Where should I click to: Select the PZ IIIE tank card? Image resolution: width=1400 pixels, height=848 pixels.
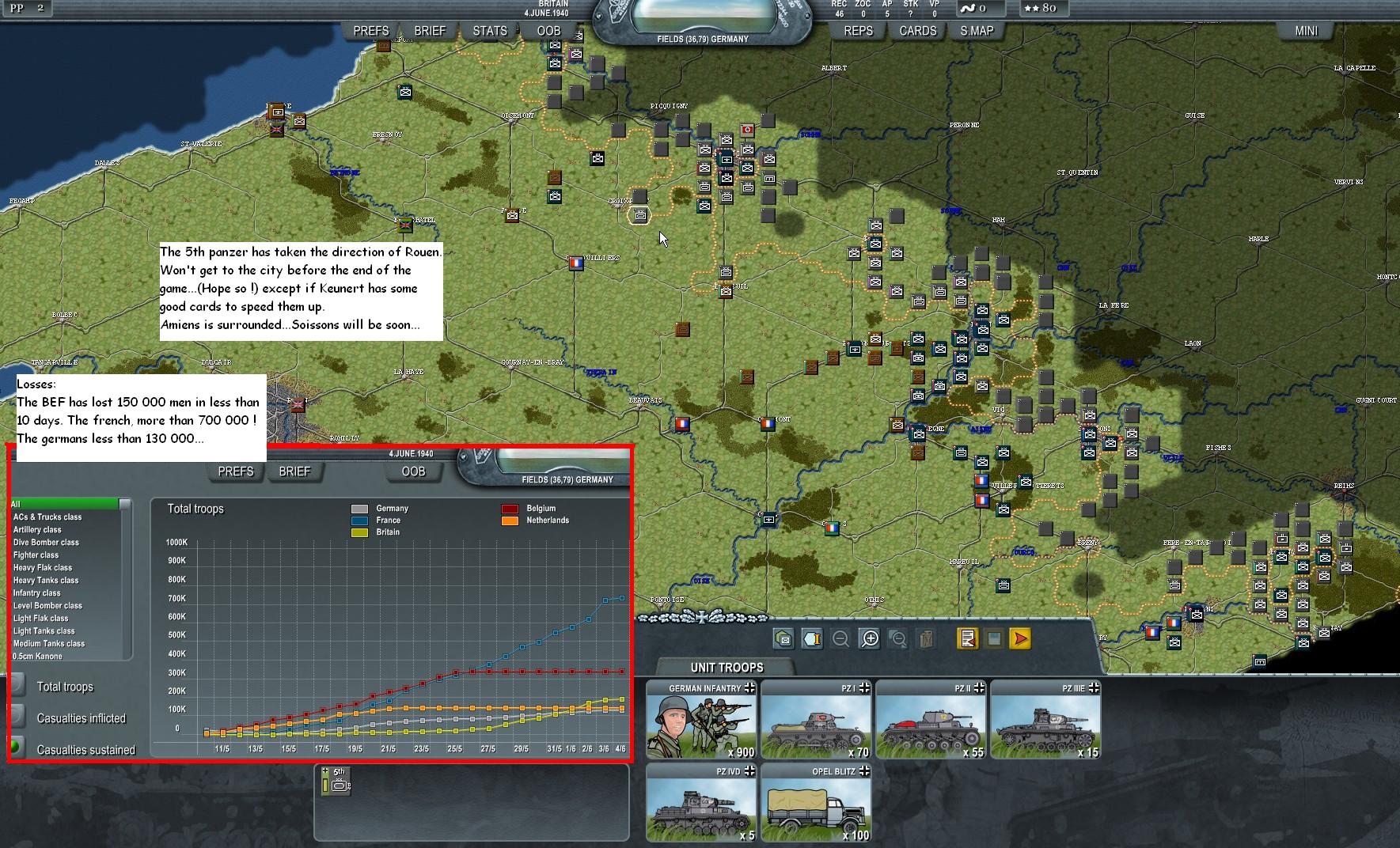pos(1045,720)
